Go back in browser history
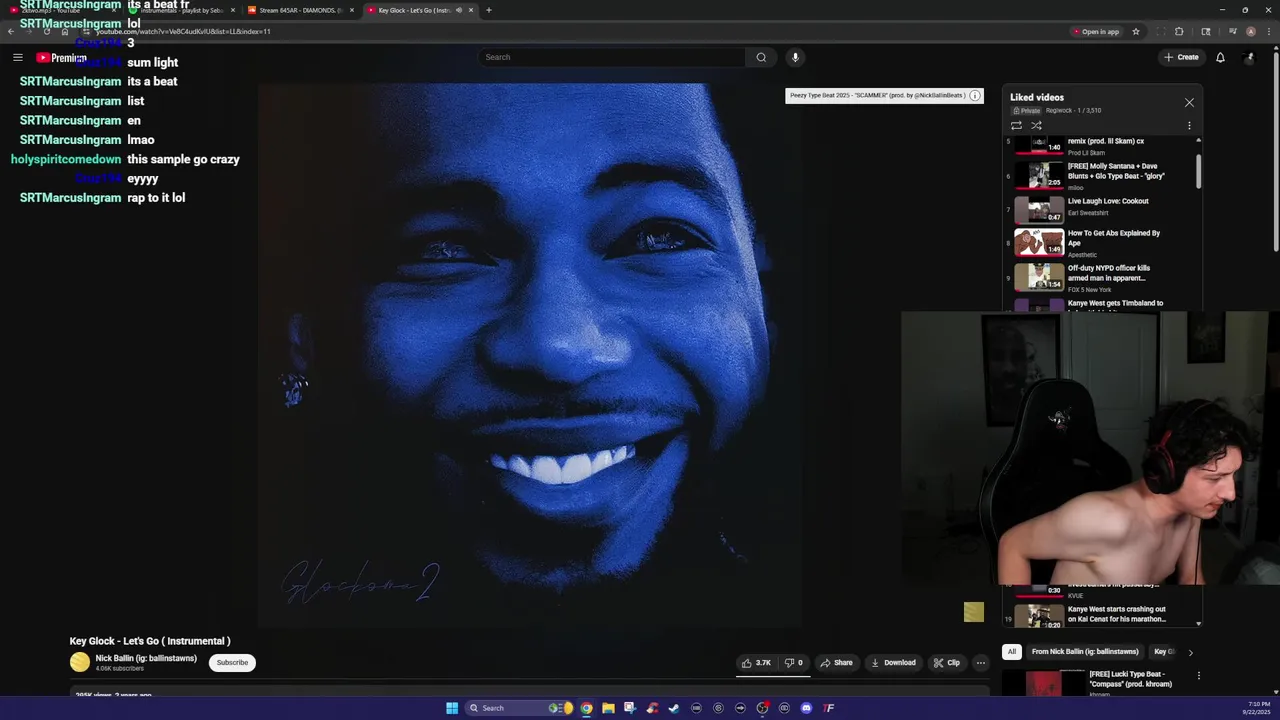Screen dimensions: 1280x720 coord(11,31)
